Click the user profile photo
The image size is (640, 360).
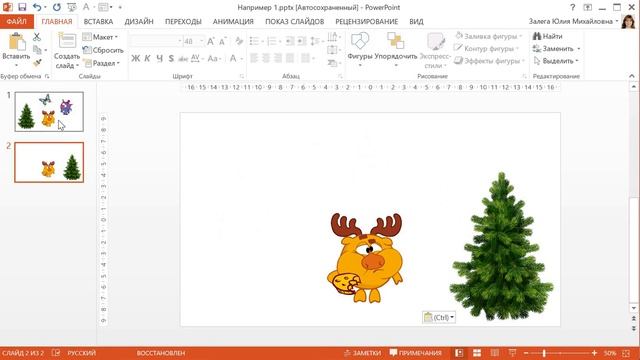click(x=629, y=21)
